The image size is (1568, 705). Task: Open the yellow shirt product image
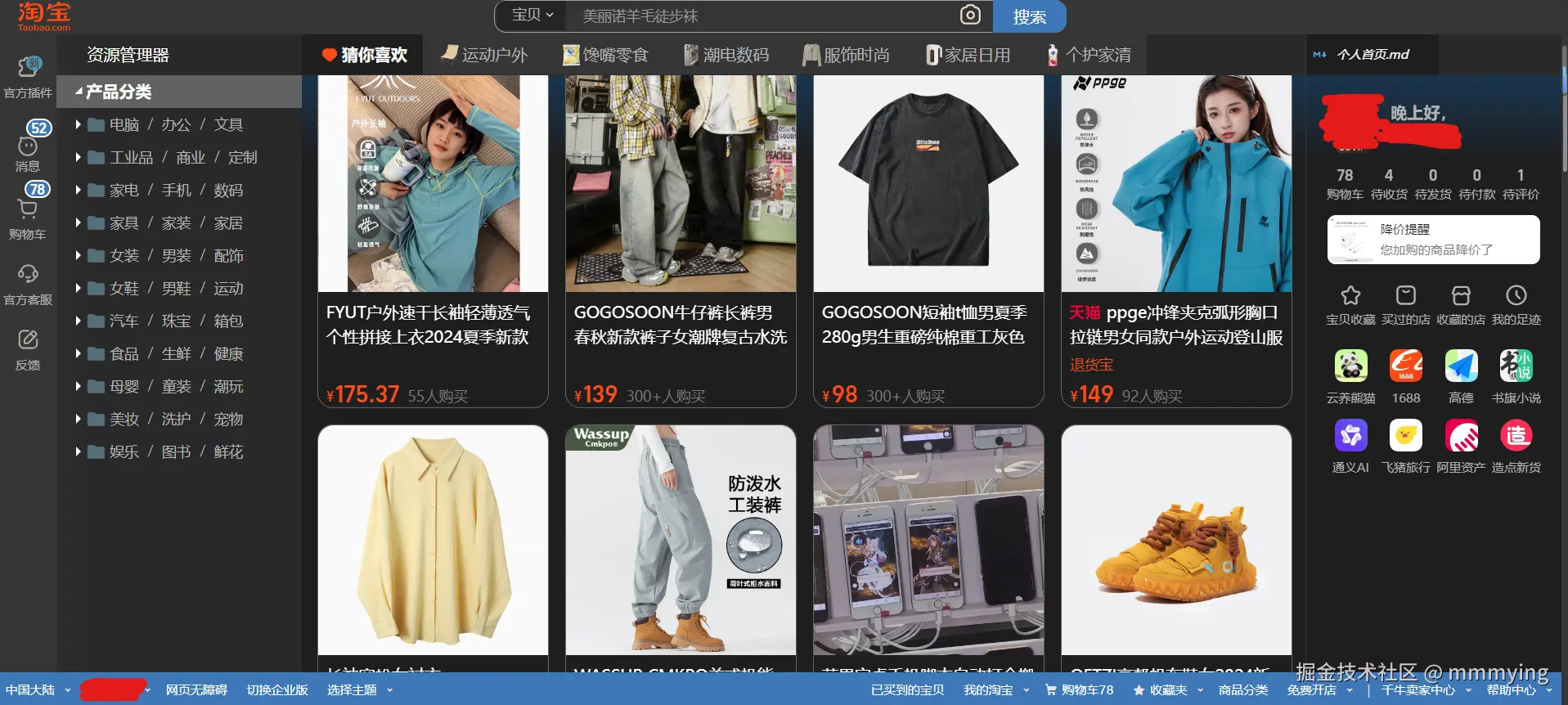pyautogui.click(x=433, y=540)
